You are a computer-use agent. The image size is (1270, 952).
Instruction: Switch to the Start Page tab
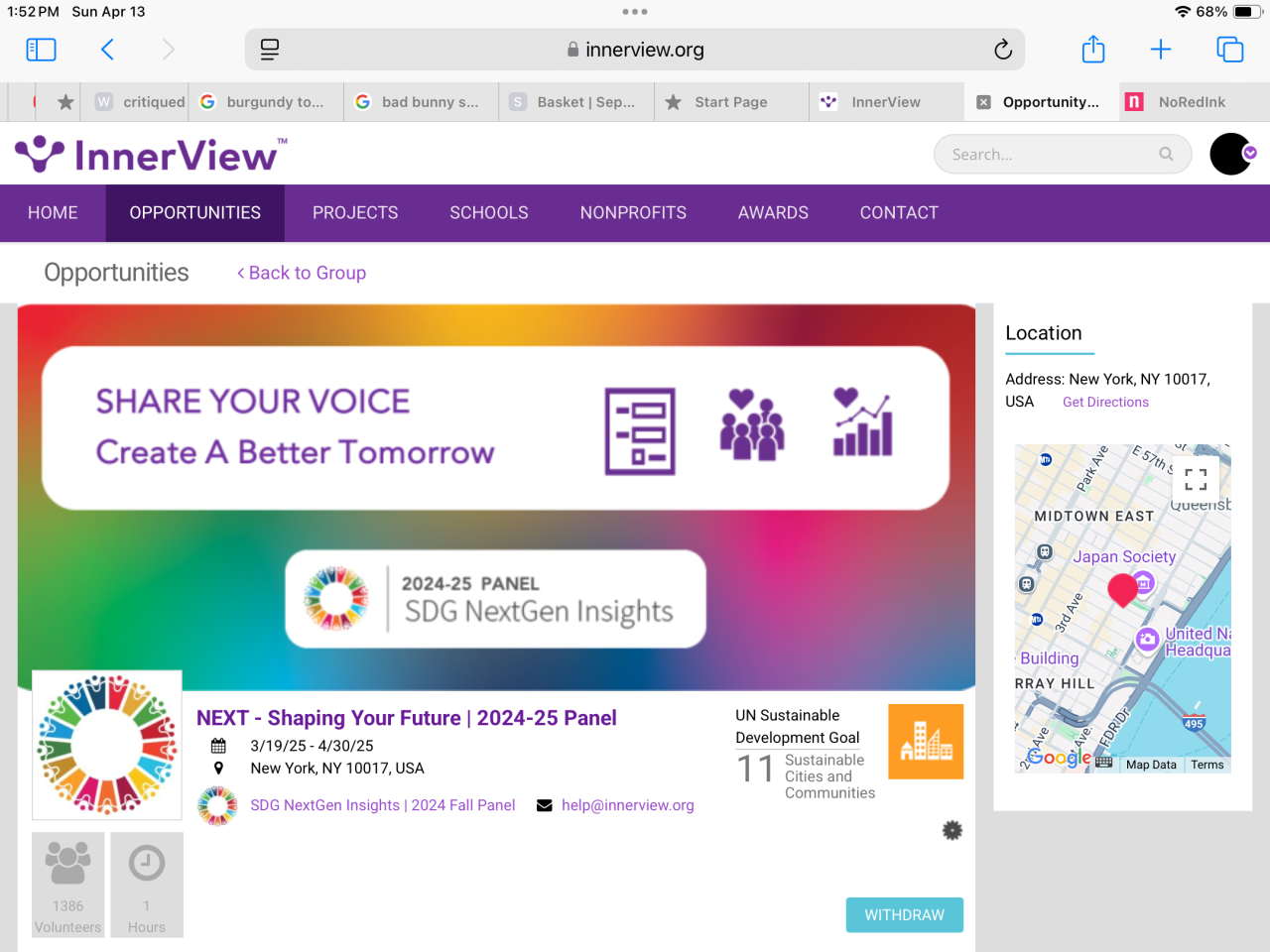731,102
